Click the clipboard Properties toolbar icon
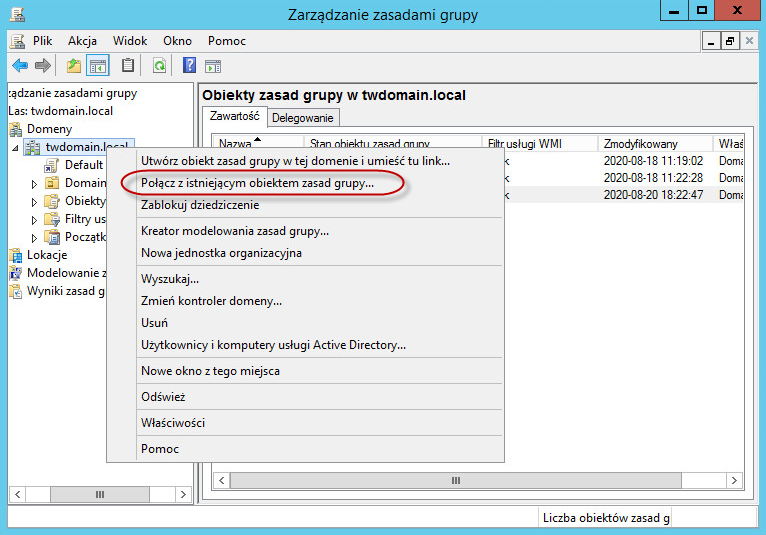 tap(128, 66)
